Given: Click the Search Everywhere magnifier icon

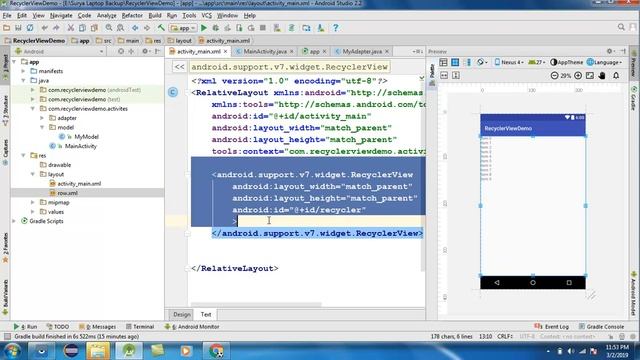Looking at the screenshot, I should (x=621, y=27).
